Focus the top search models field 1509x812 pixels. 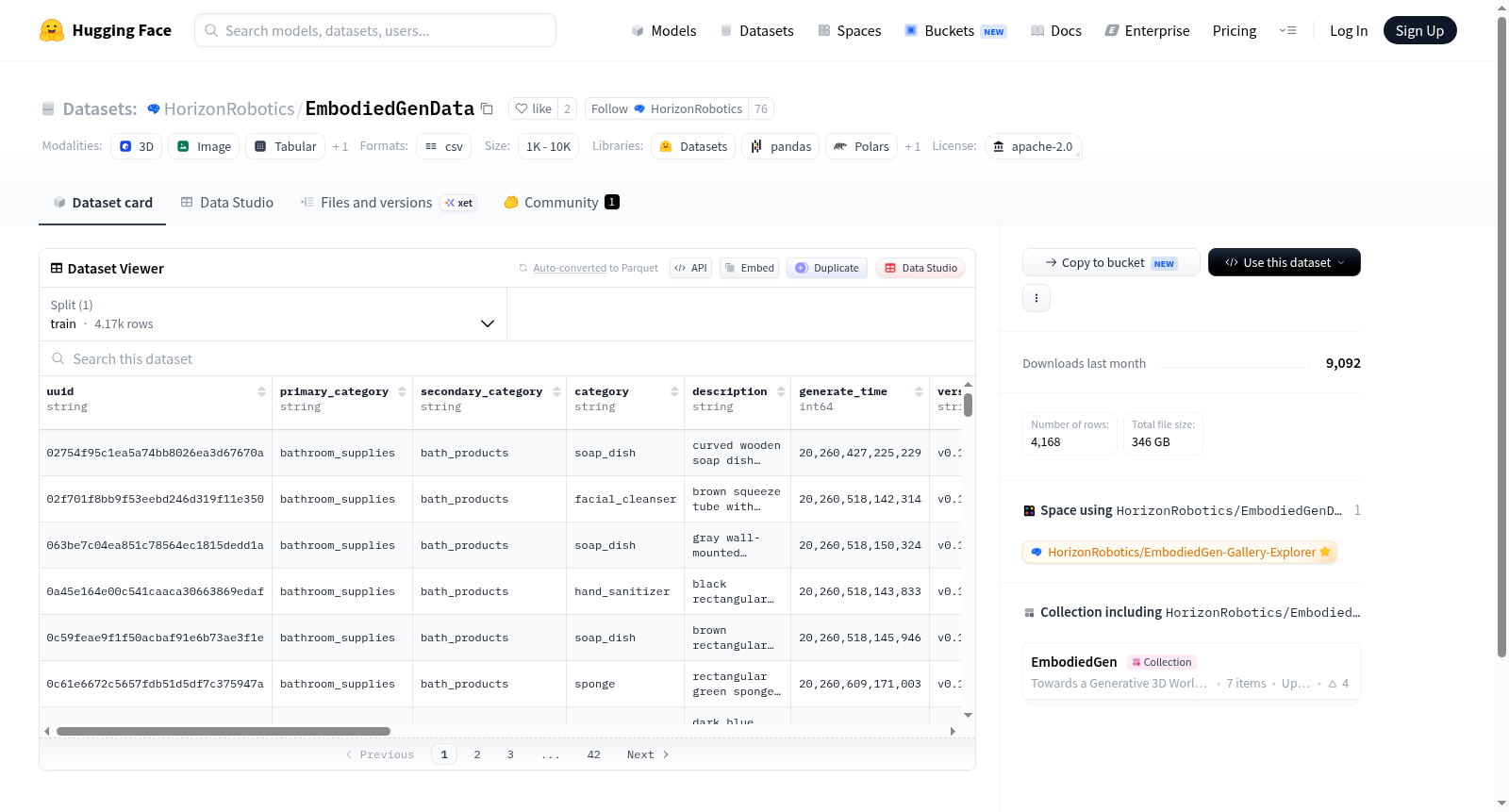[x=375, y=30]
